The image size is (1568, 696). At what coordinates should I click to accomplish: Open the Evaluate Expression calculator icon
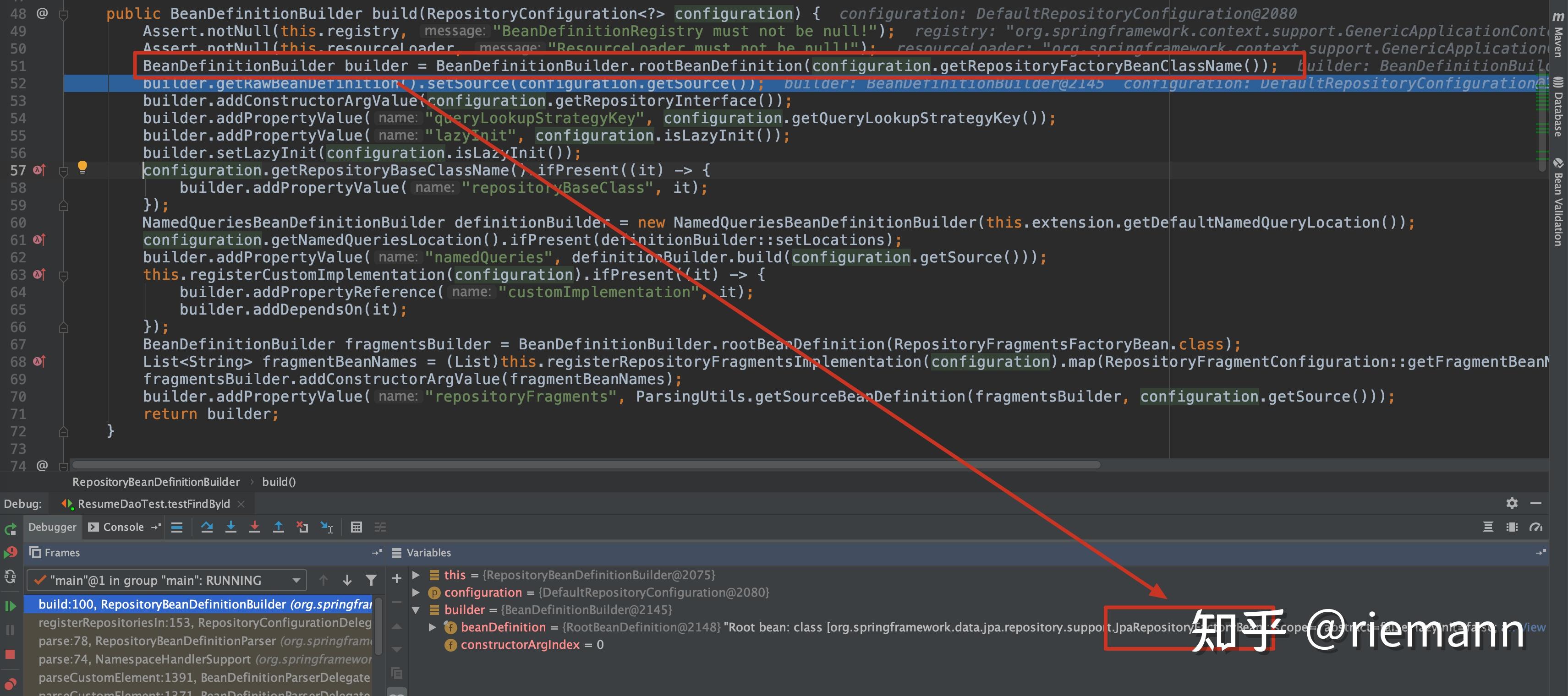point(356,527)
